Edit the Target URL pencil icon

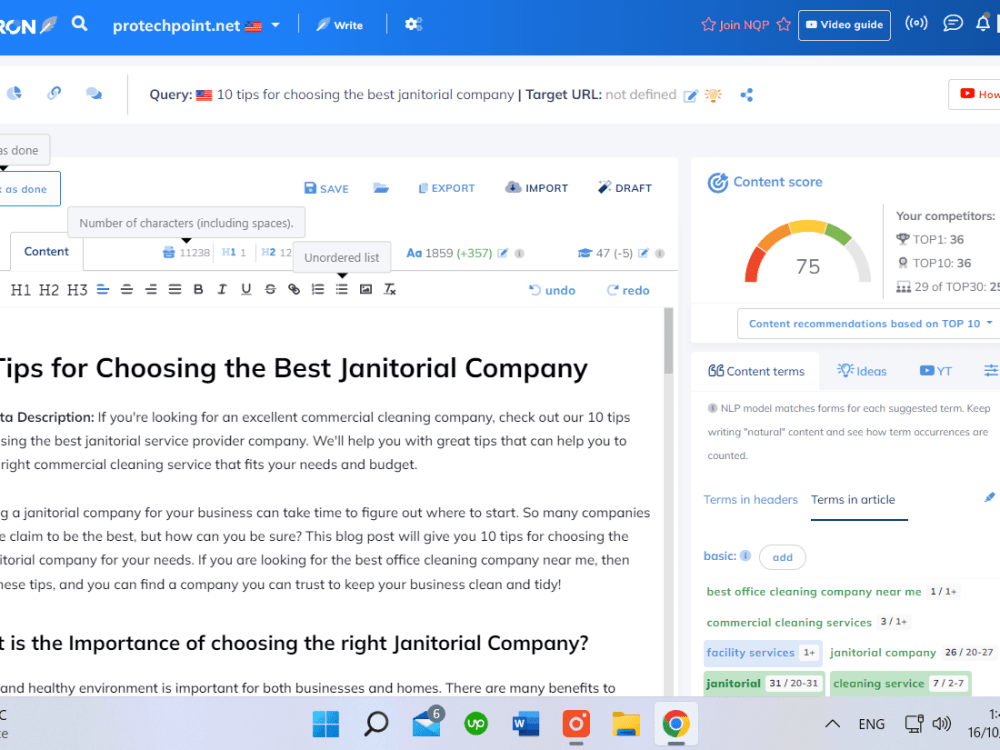click(x=690, y=96)
